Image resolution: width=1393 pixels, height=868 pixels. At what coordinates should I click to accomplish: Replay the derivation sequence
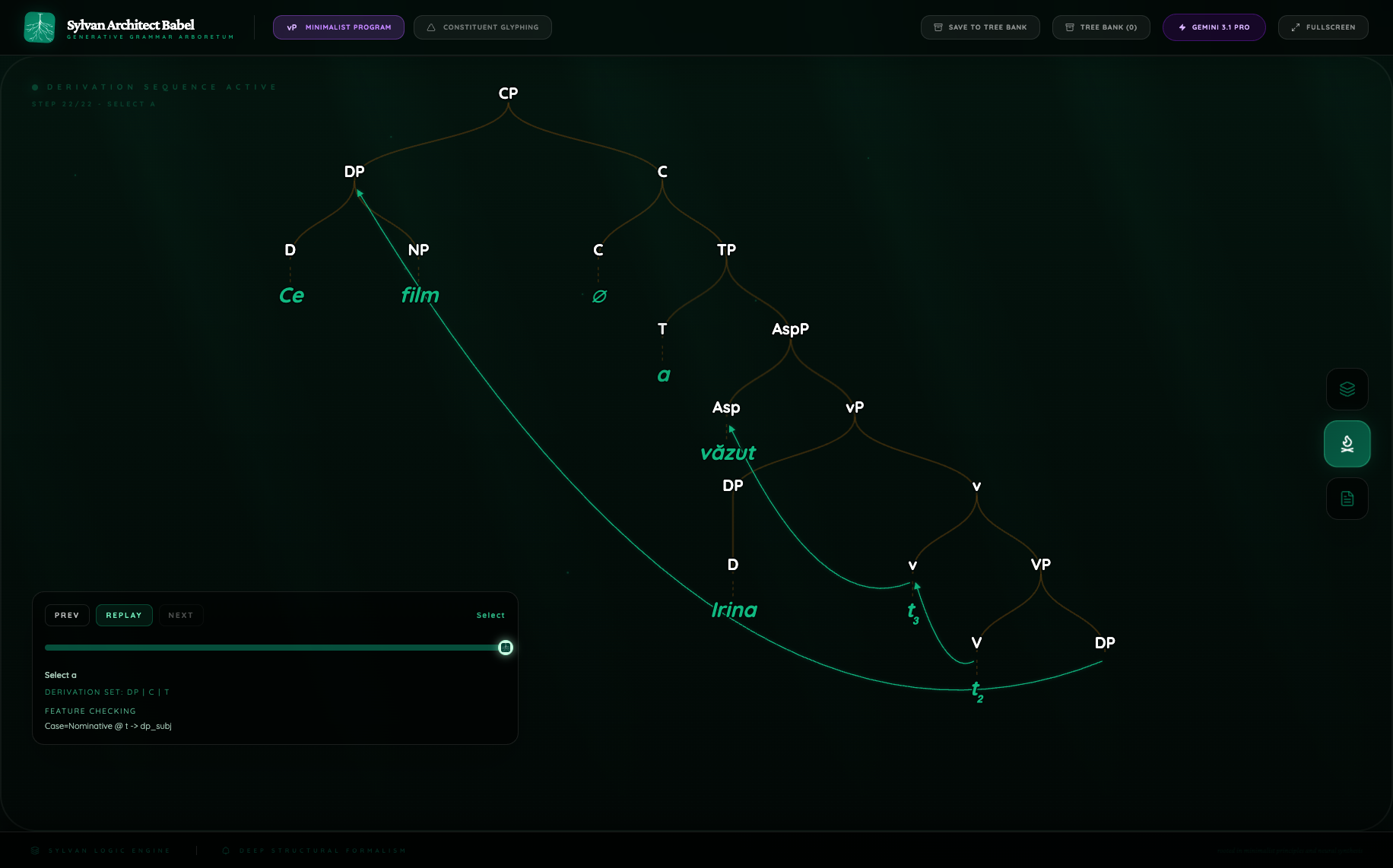(124, 615)
